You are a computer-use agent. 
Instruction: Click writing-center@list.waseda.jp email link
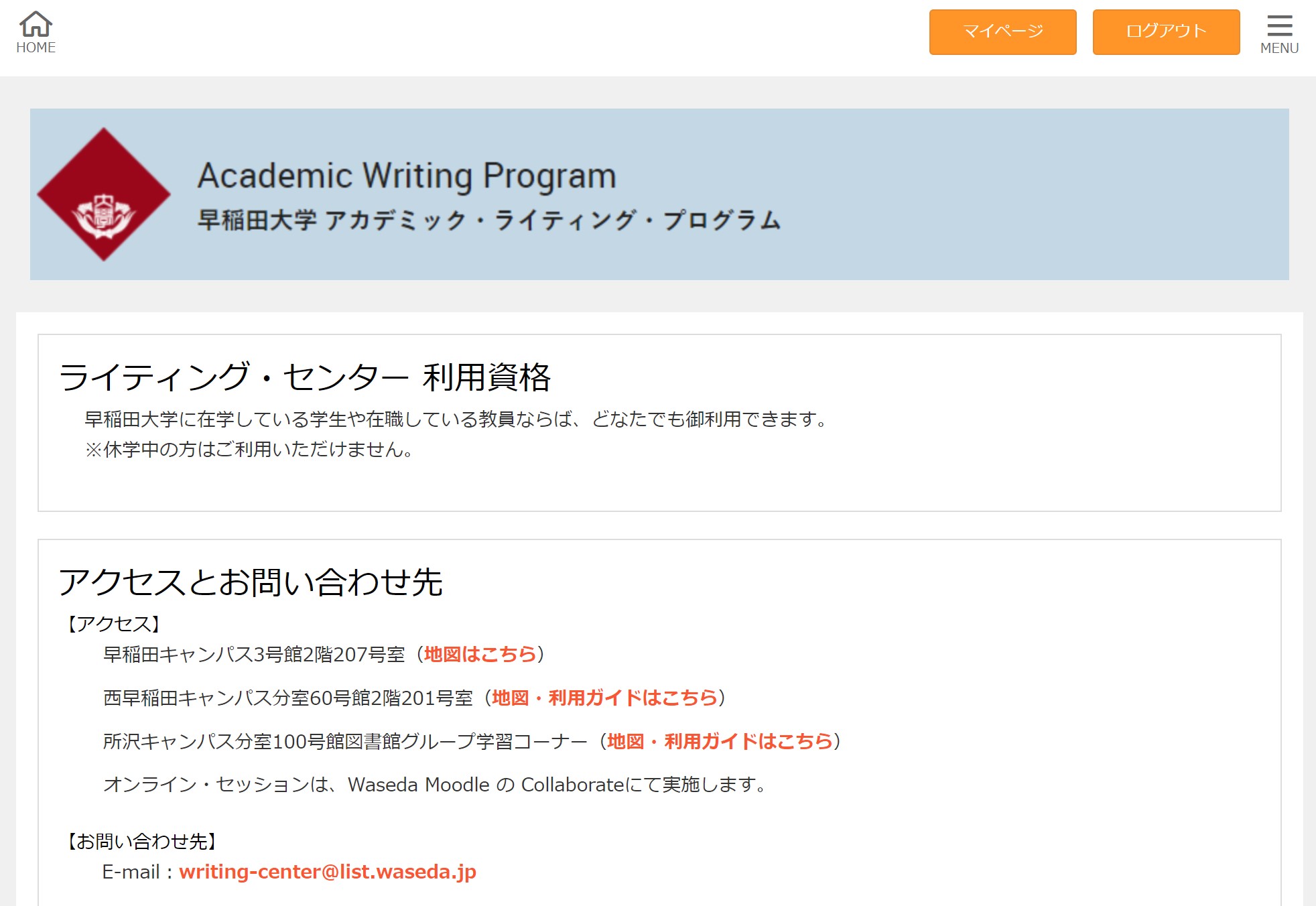328,872
